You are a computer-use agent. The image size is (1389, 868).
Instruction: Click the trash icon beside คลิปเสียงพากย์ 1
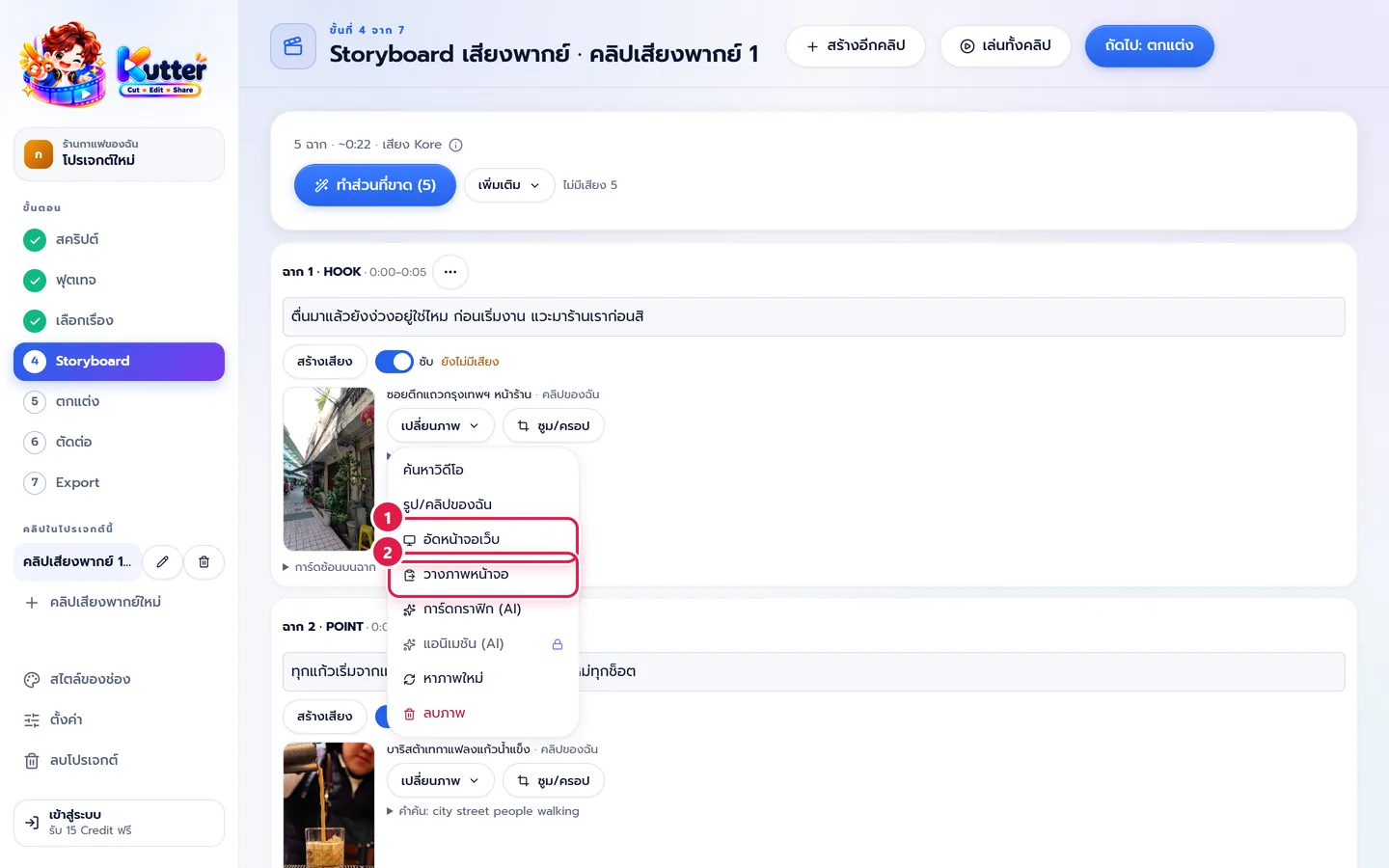(204, 561)
